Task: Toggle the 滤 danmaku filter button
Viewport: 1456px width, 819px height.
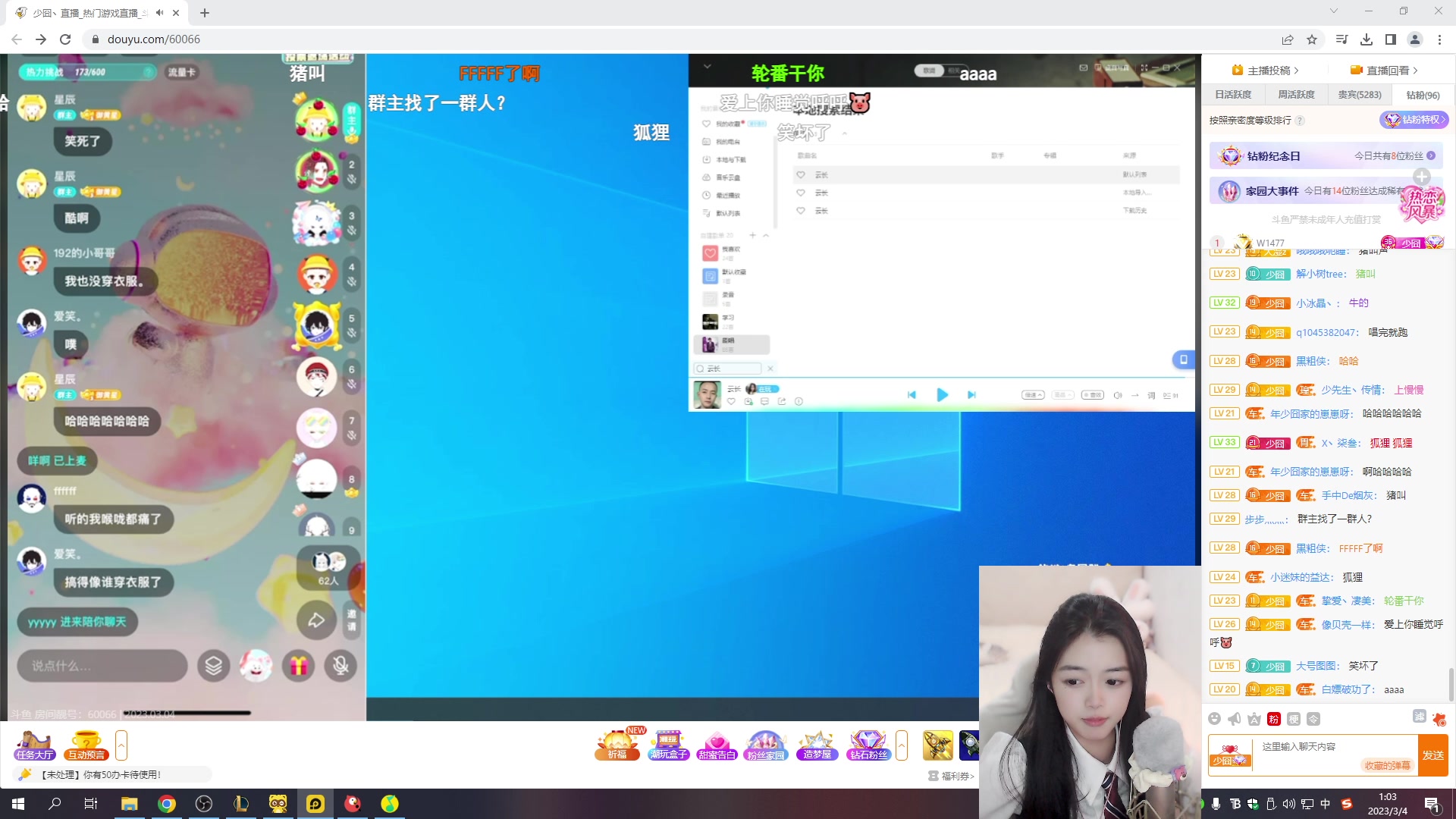Action: (1420, 717)
